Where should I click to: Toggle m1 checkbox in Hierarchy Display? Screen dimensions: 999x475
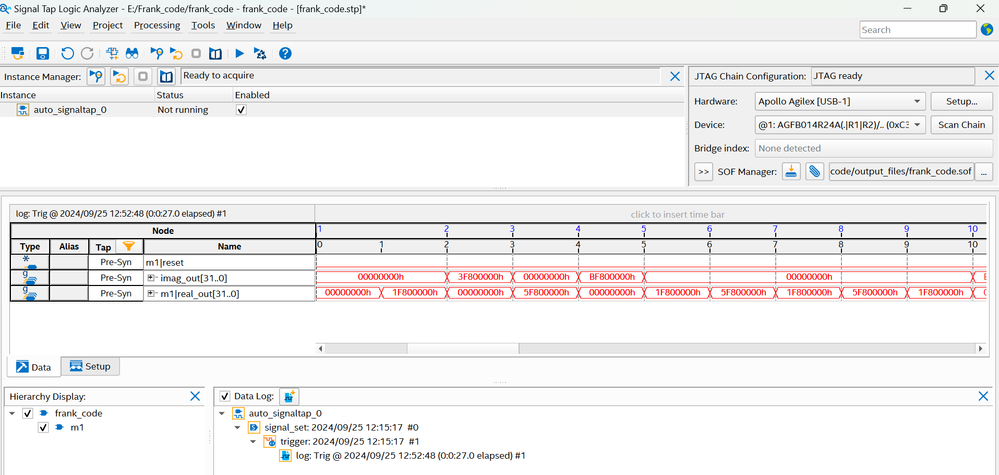pyautogui.click(x=43, y=428)
